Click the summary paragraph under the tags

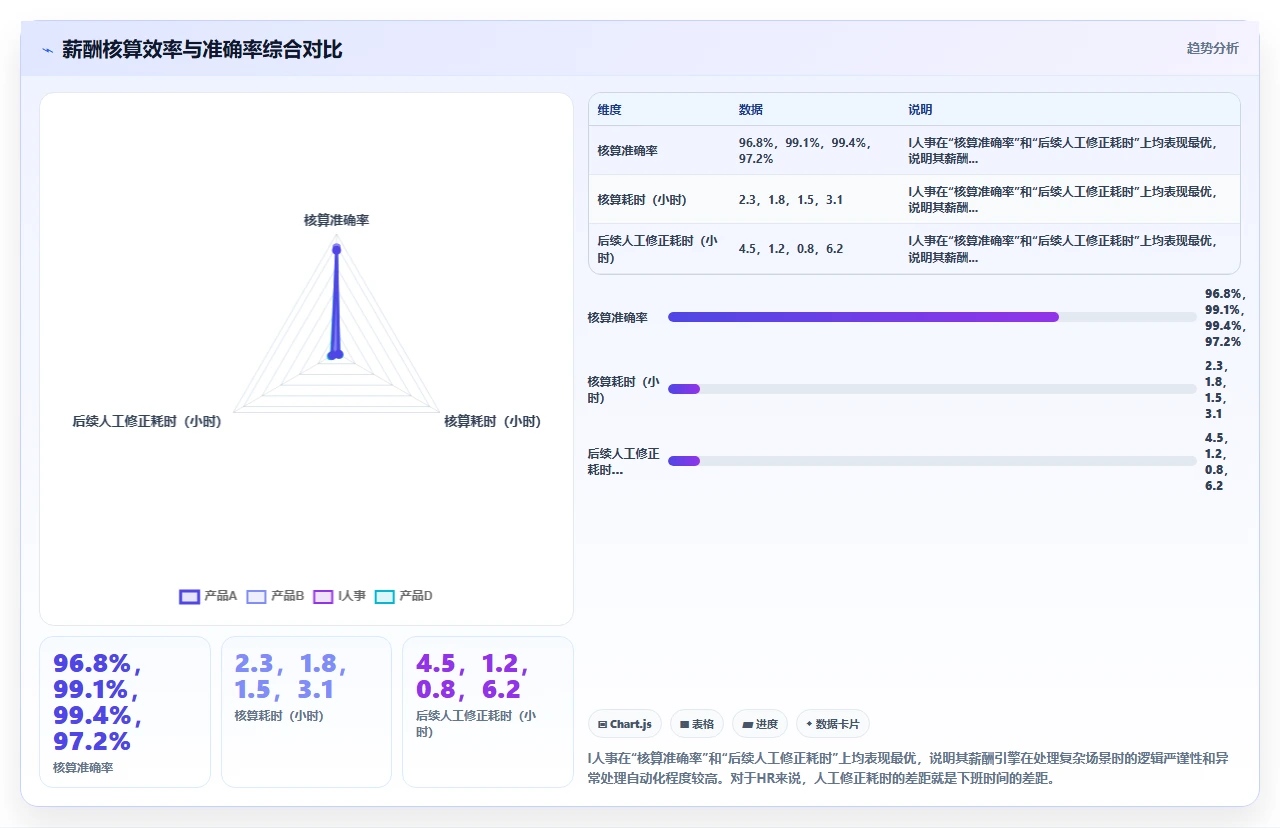coord(908,768)
